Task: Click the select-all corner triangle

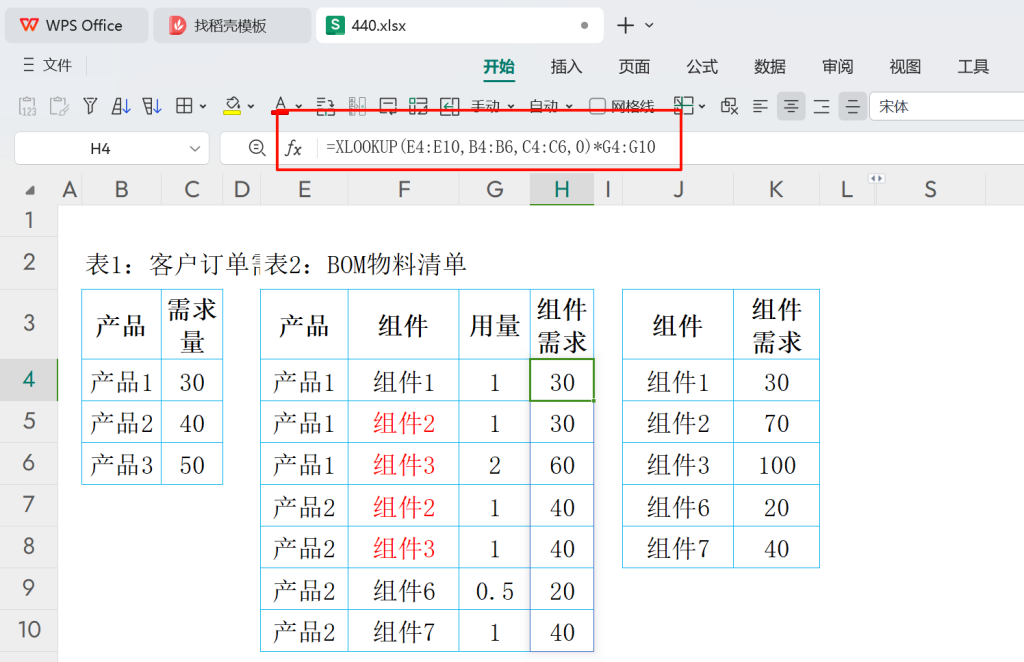Action: click(x=29, y=191)
